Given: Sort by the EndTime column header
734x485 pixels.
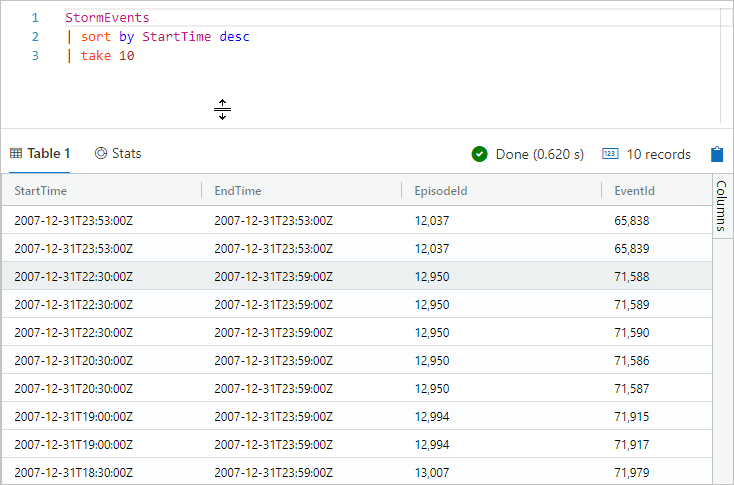Looking at the screenshot, I should tap(238, 190).
